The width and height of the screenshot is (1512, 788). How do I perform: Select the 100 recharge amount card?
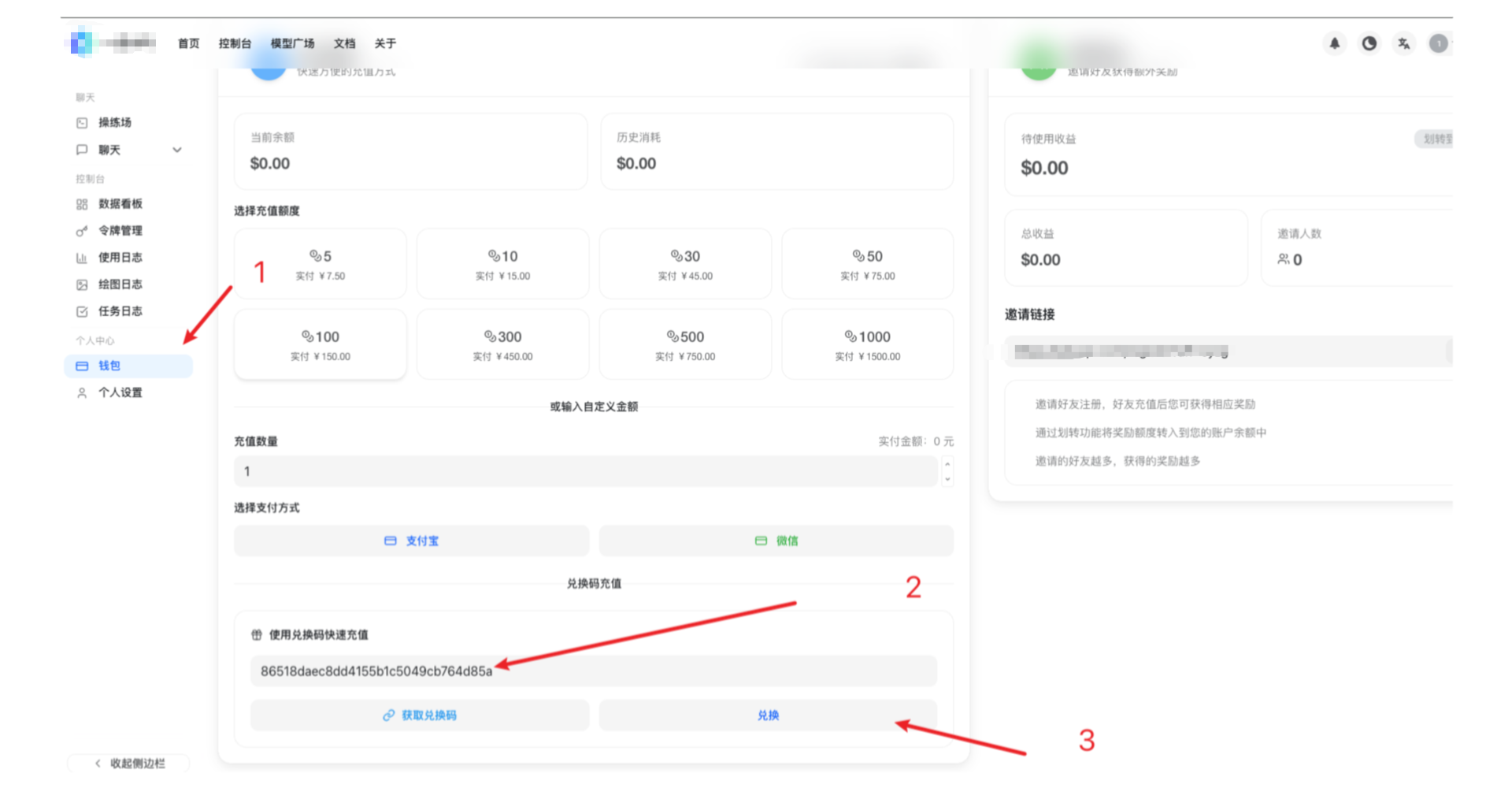click(x=321, y=344)
